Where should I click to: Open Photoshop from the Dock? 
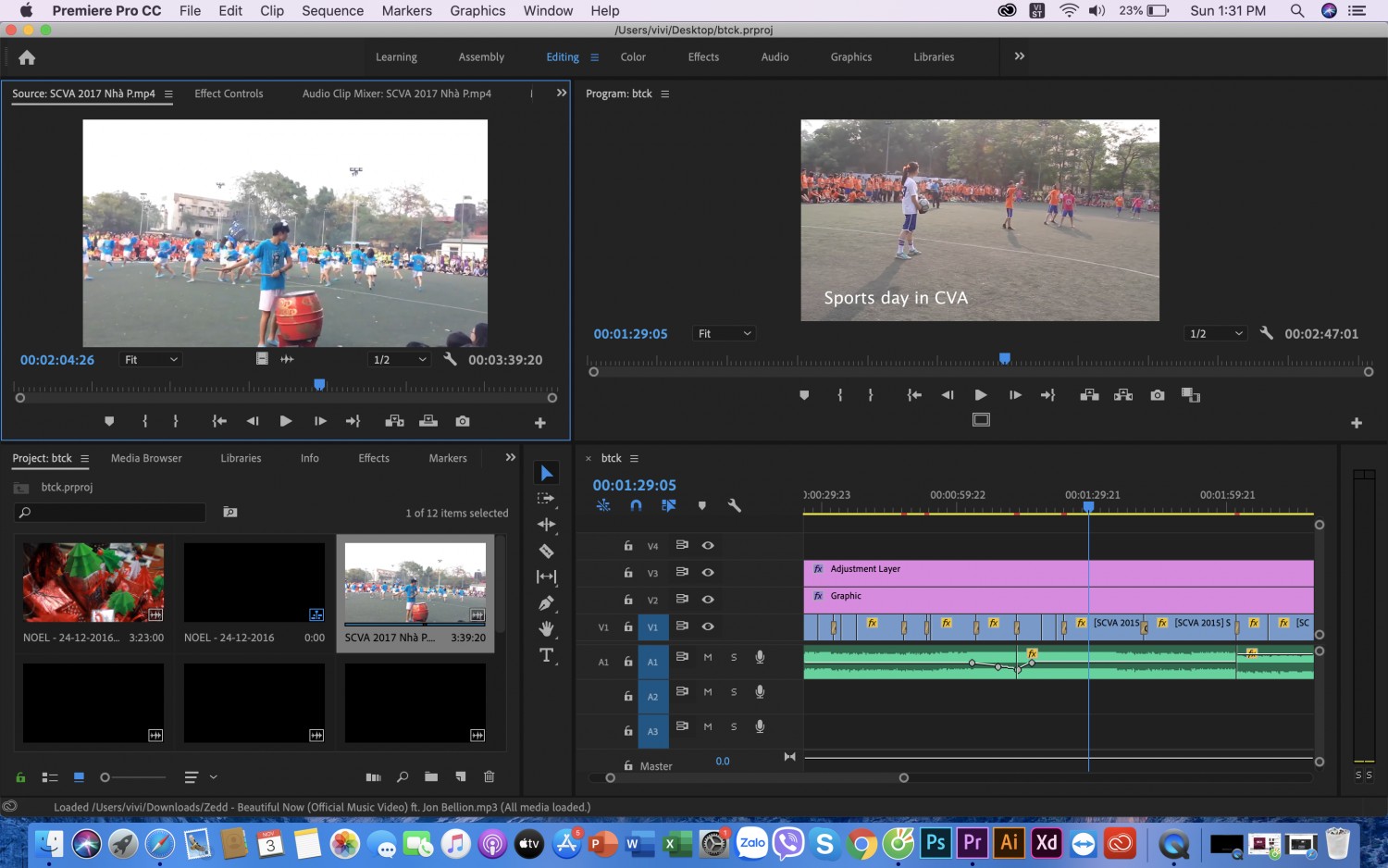[936, 843]
